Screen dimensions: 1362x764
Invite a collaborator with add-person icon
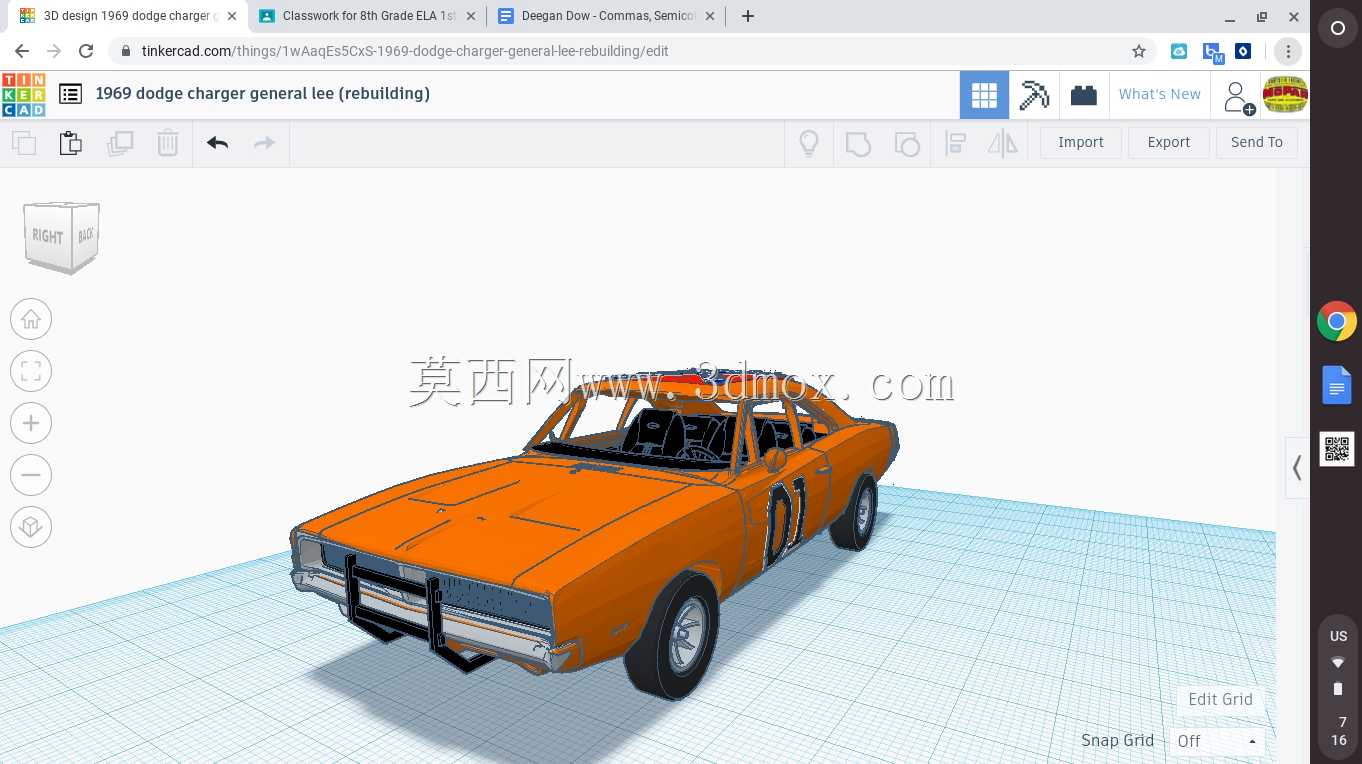[1237, 97]
